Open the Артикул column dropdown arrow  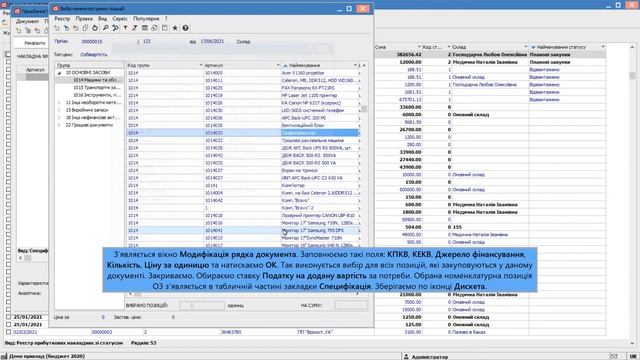tap(278, 65)
